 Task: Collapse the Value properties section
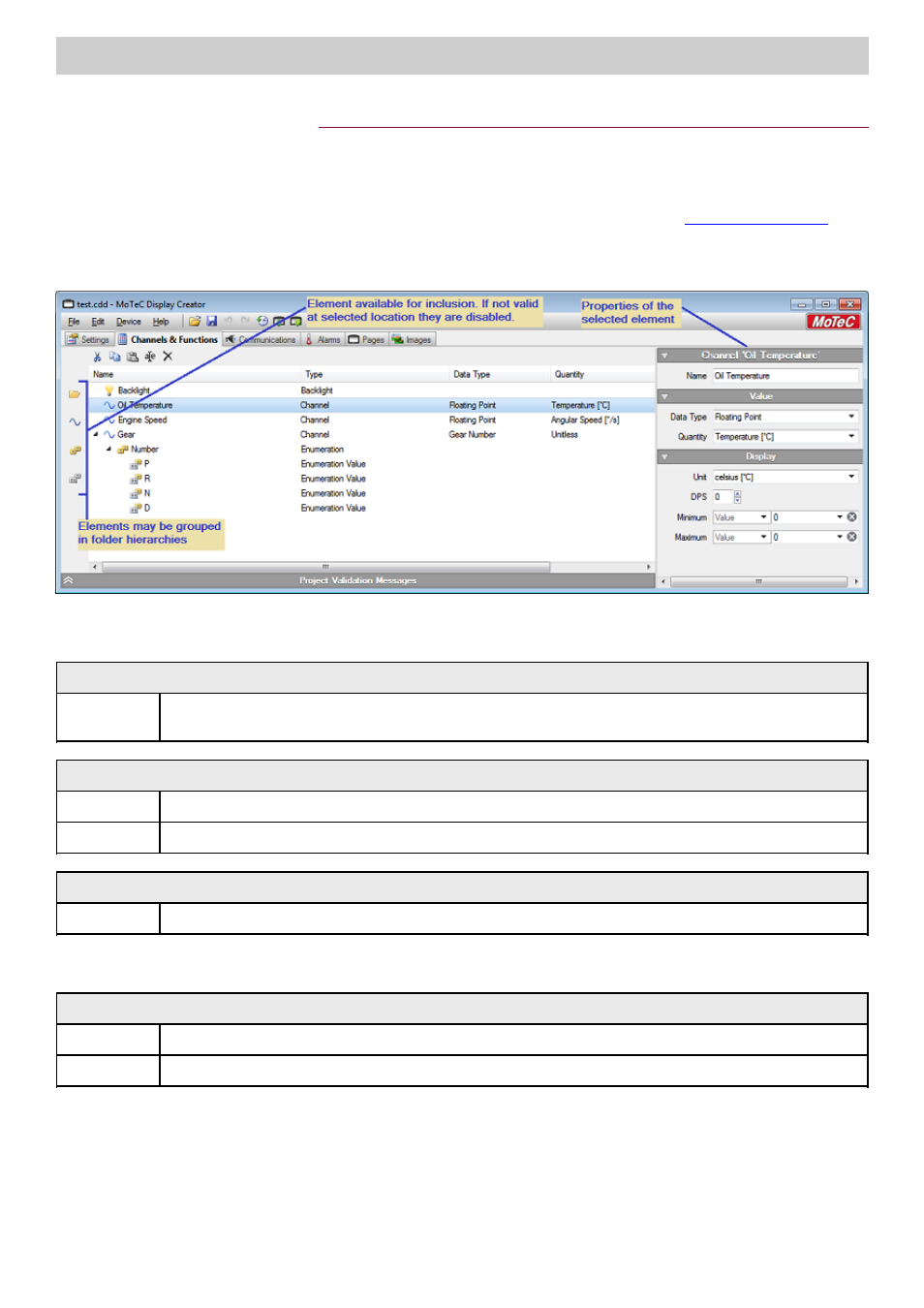pyautogui.click(x=664, y=396)
